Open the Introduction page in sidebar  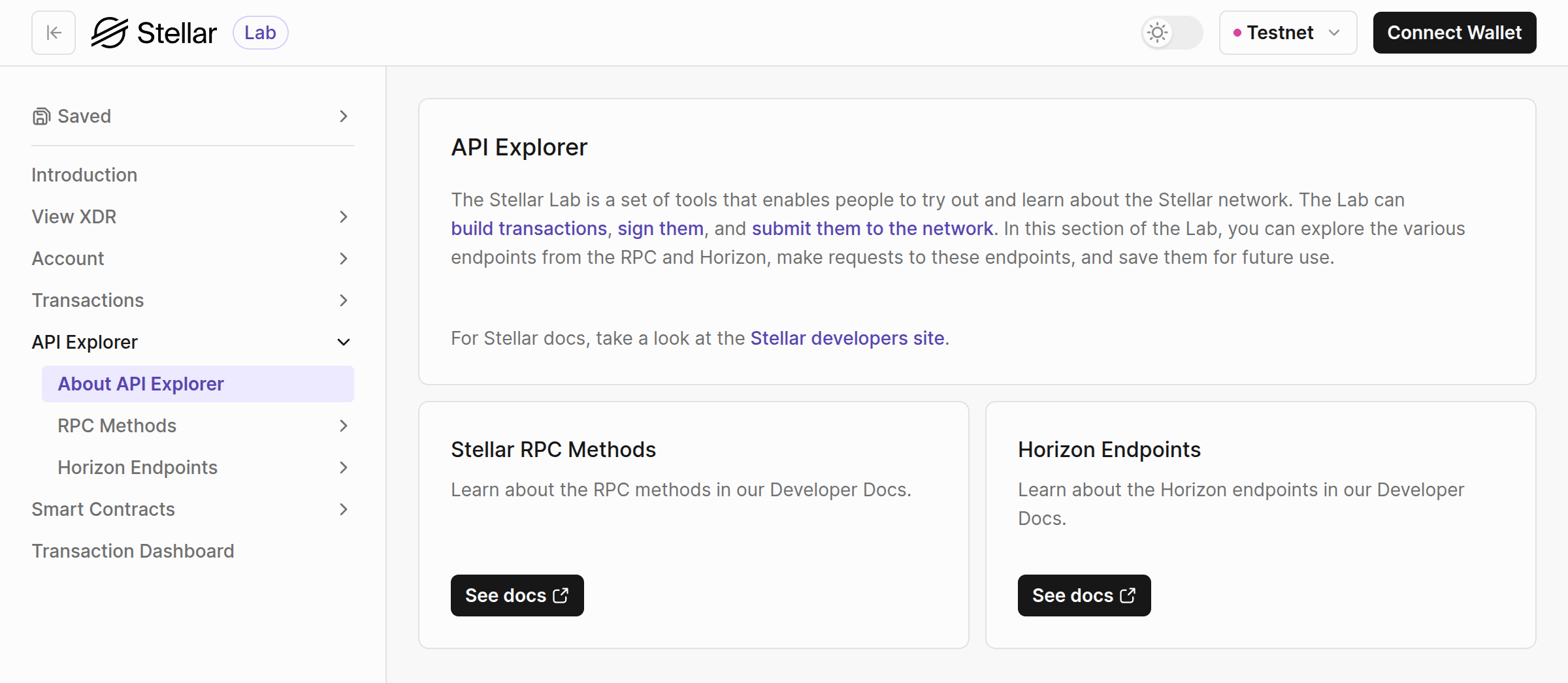click(x=84, y=175)
